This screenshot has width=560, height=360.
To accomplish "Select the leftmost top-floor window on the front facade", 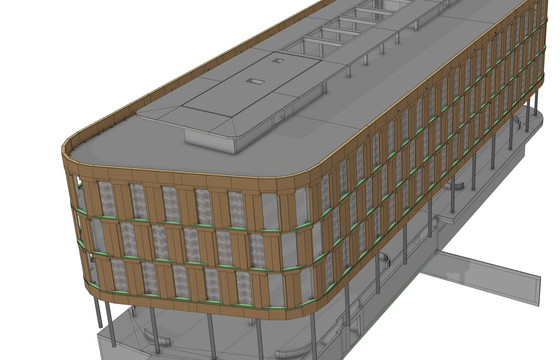I will (x=106, y=199).
